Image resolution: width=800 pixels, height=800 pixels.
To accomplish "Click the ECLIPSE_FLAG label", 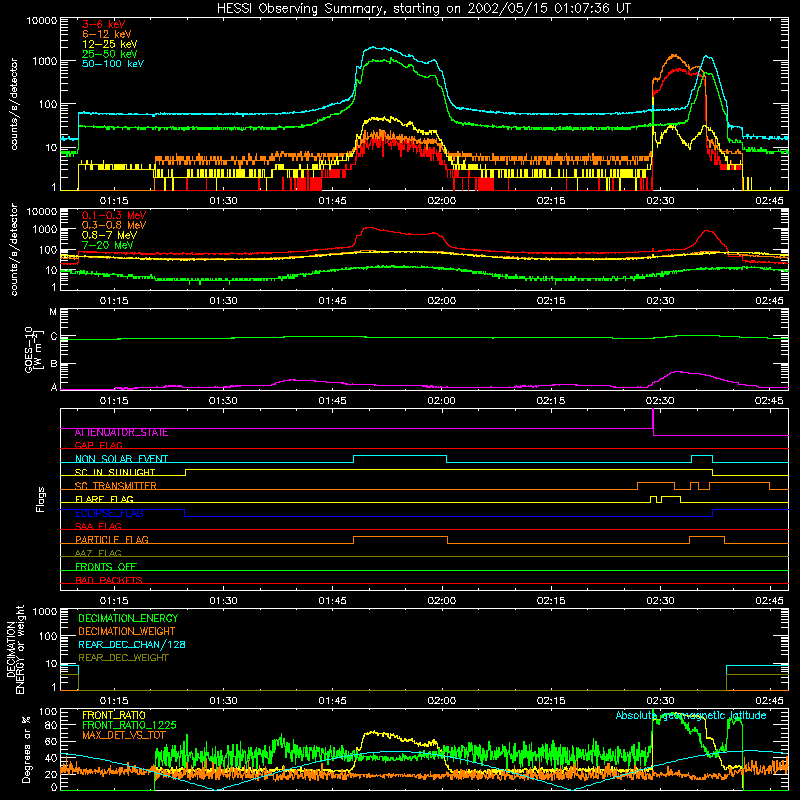I will pyautogui.click(x=109, y=513).
